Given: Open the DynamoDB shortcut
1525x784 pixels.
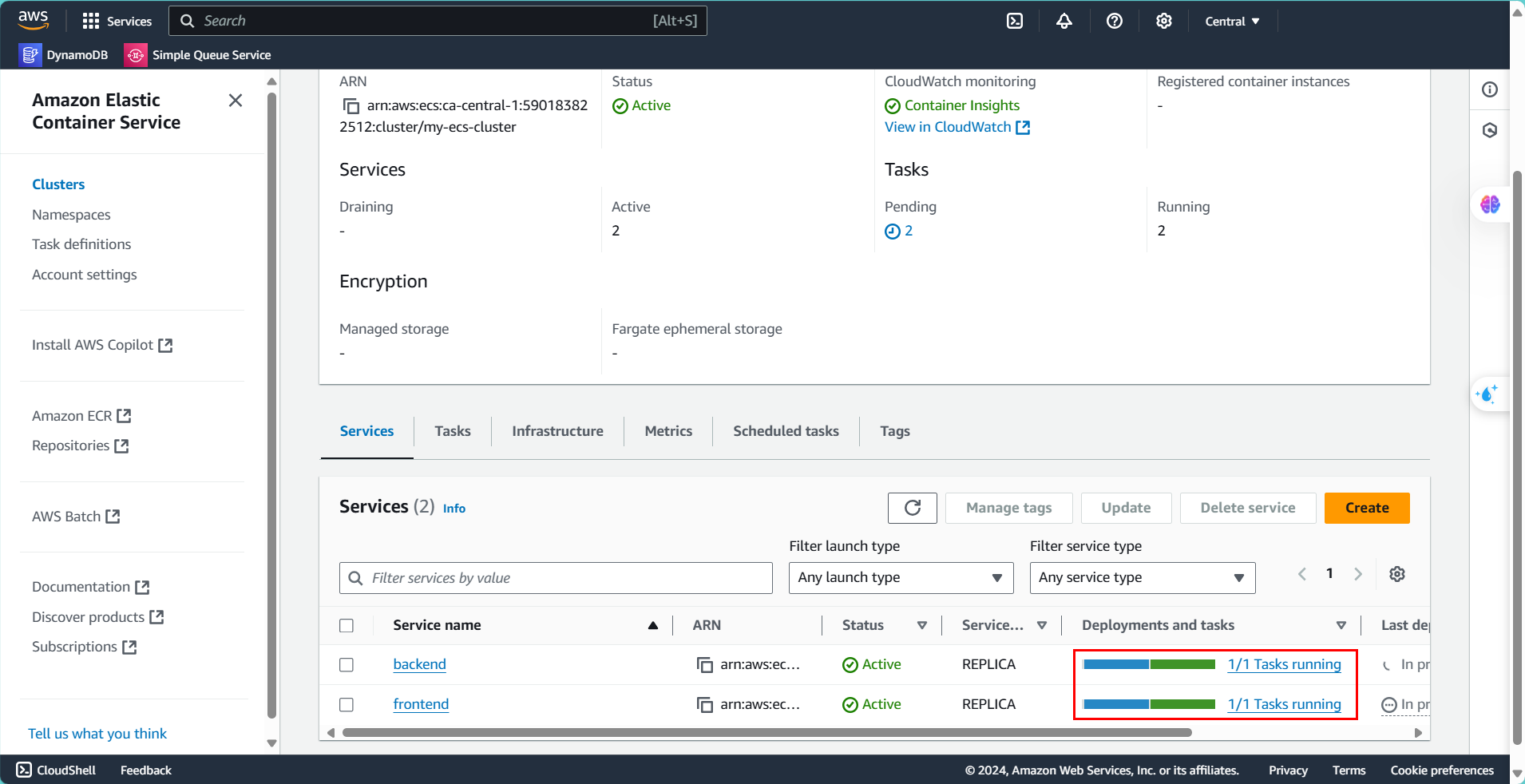Looking at the screenshot, I should (65, 55).
